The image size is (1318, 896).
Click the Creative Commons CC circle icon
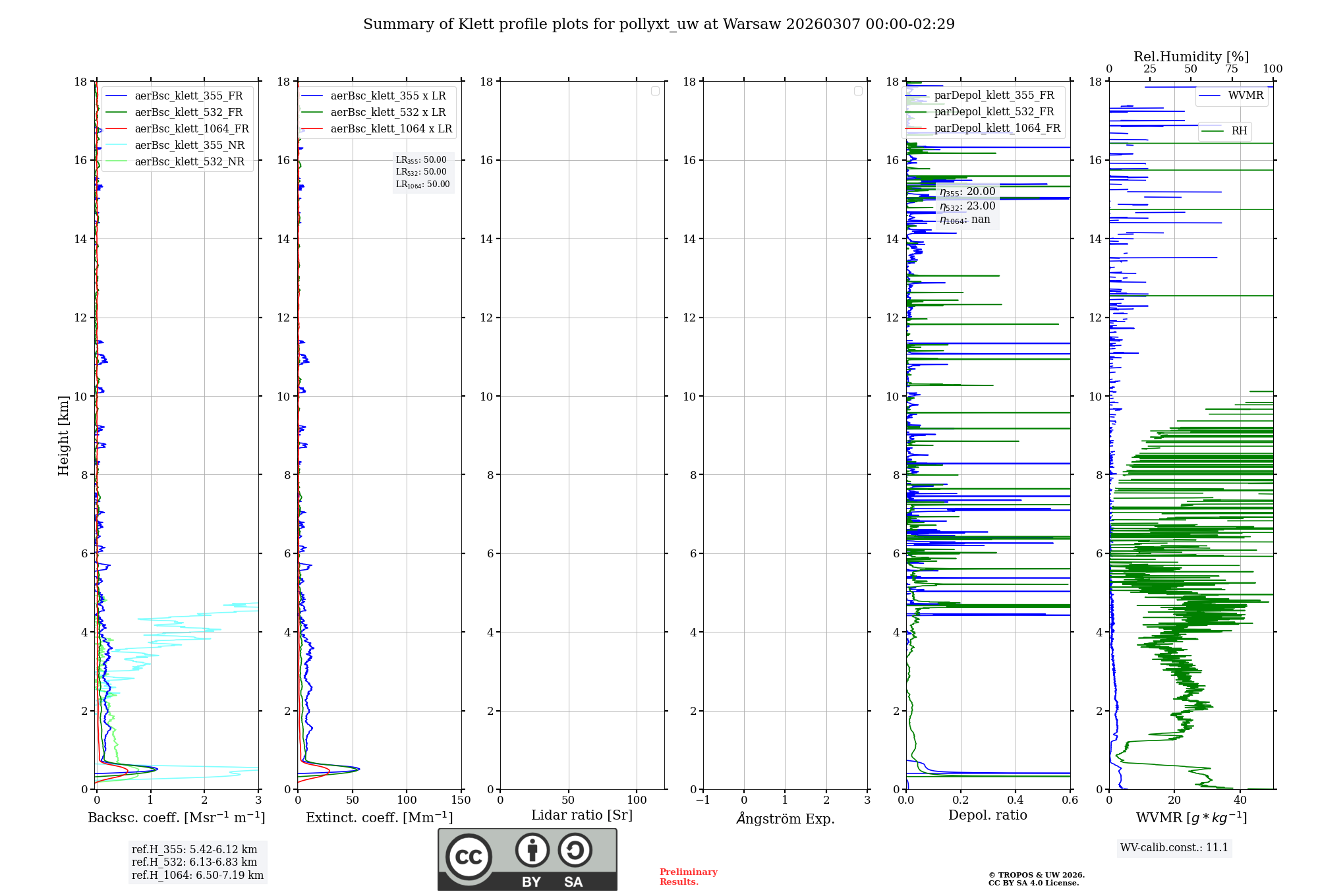(469, 856)
